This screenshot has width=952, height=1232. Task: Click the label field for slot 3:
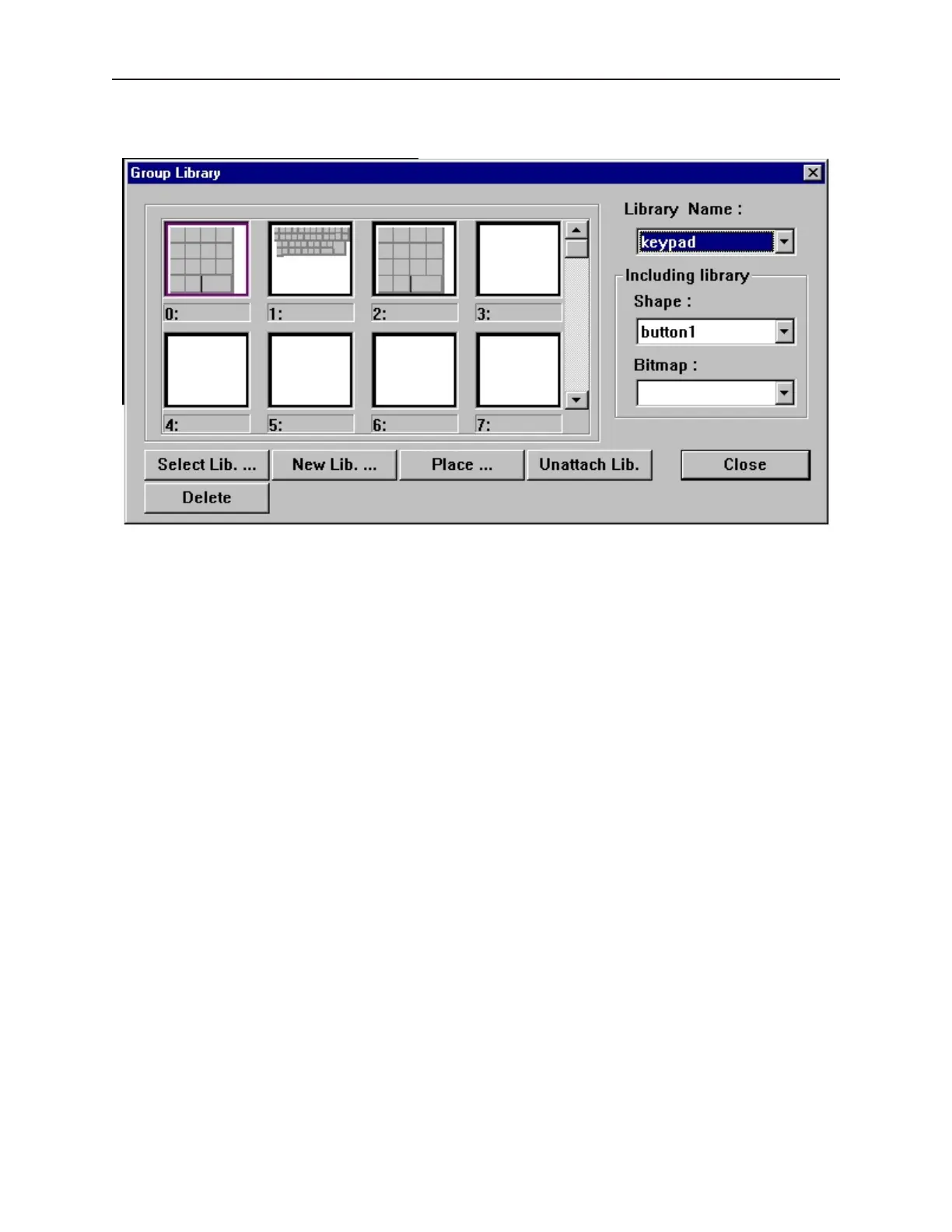pyautogui.click(x=519, y=313)
